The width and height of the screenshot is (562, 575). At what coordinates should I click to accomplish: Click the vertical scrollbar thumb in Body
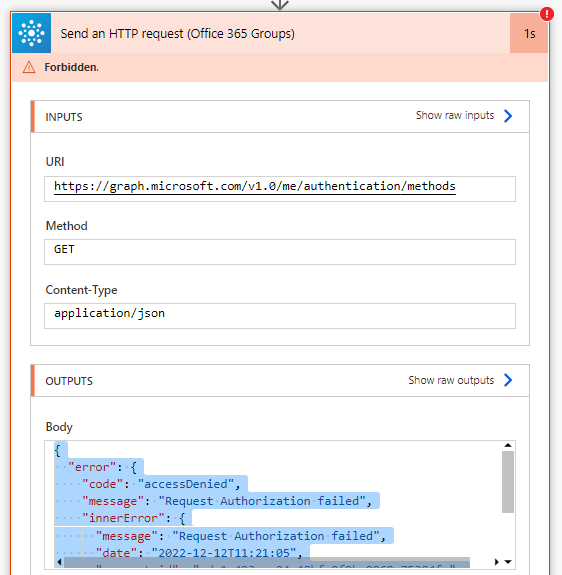tap(508, 481)
